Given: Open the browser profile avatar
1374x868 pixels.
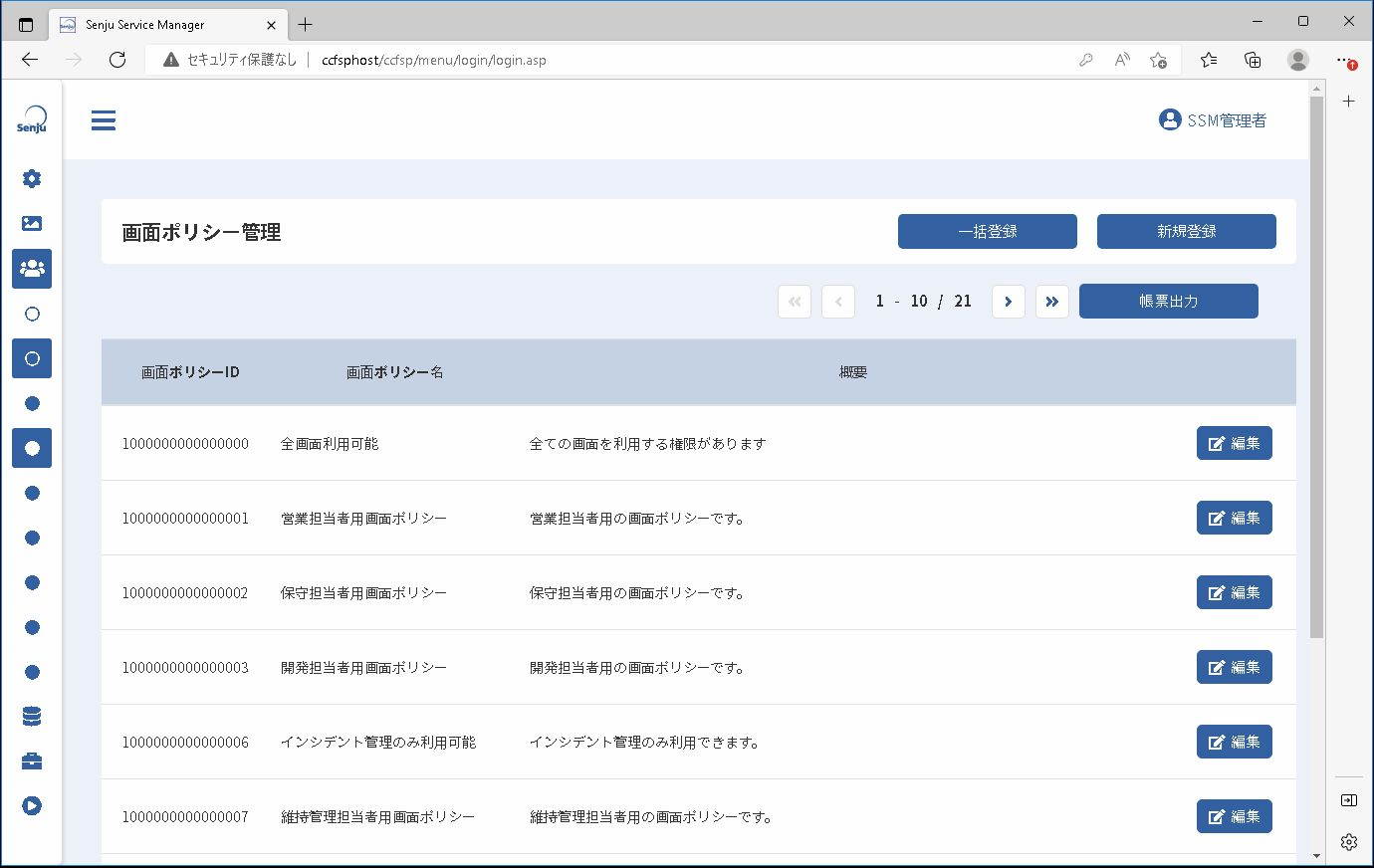Looking at the screenshot, I should tap(1298, 60).
